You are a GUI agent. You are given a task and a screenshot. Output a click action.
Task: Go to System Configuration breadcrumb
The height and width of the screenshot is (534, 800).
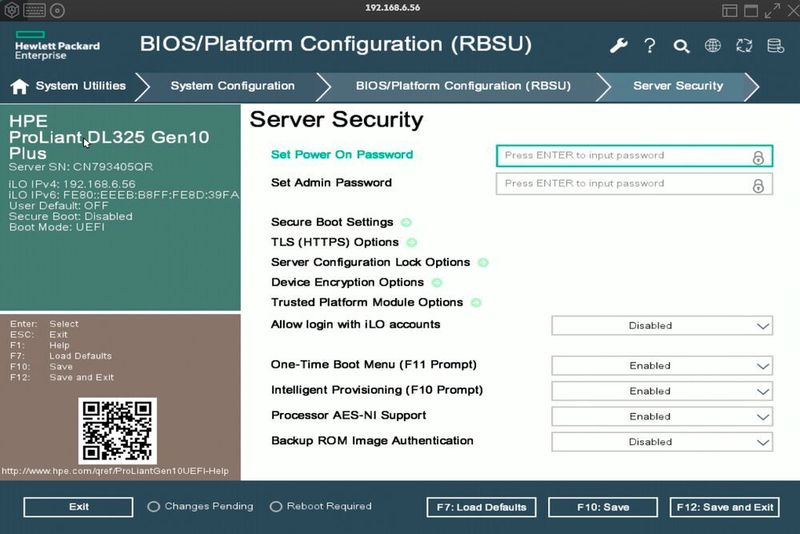pyautogui.click(x=233, y=86)
